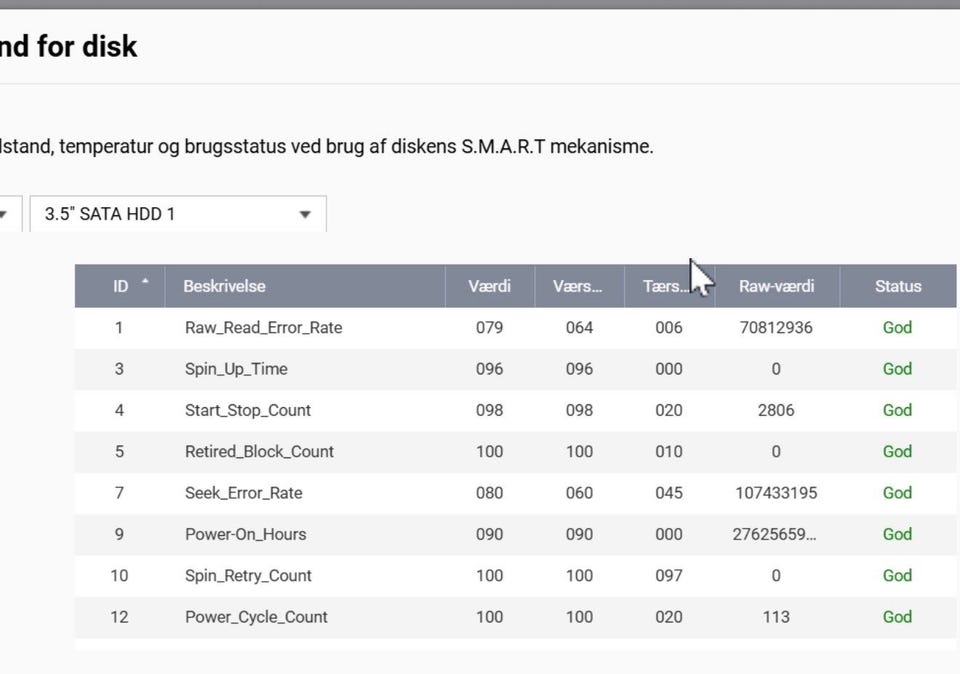The image size is (960, 674).
Task: Click ID cell 12 for Power_Cycle_Count
Action: click(x=119, y=617)
